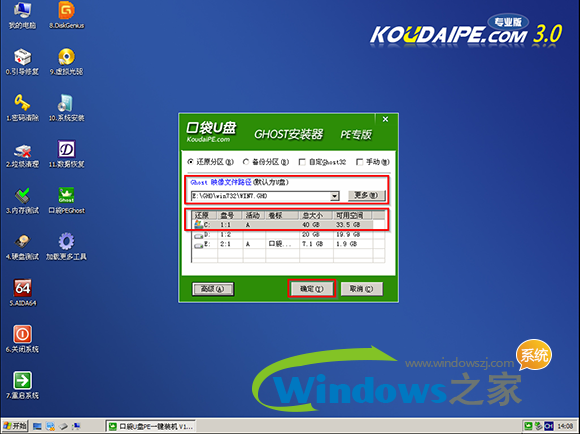Click the middle system tray icon
580x434 pixels.
[x=539, y=427]
